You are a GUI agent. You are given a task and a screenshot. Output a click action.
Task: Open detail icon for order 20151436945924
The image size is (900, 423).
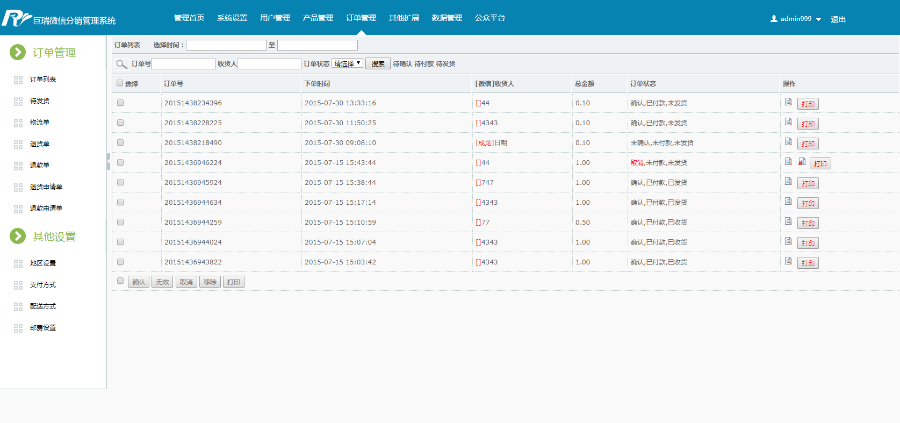(789, 181)
